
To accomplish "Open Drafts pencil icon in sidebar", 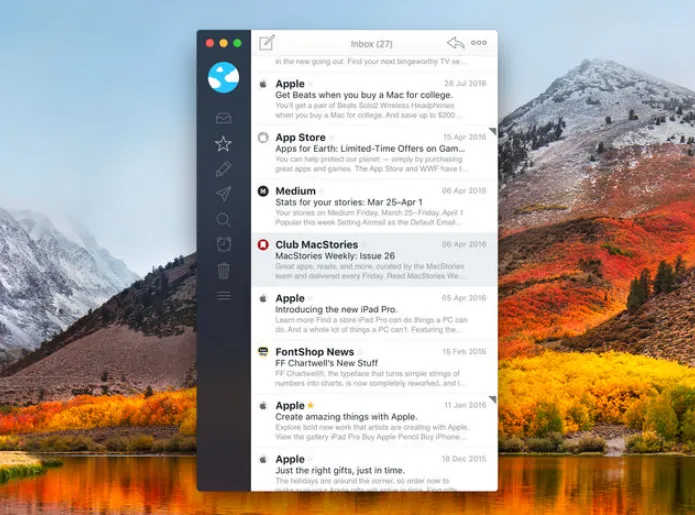I will click(x=223, y=169).
